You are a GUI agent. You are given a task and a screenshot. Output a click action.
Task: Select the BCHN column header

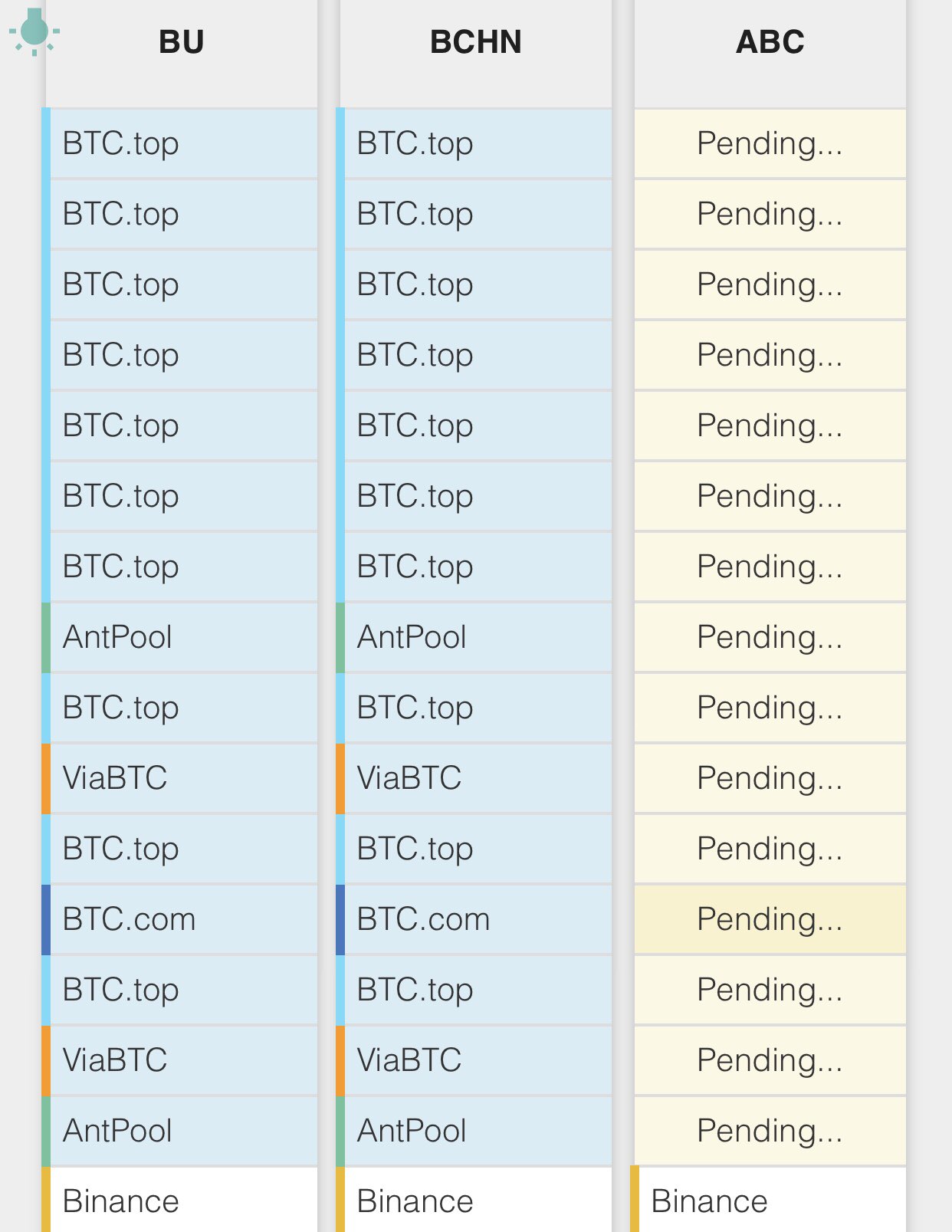476,42
